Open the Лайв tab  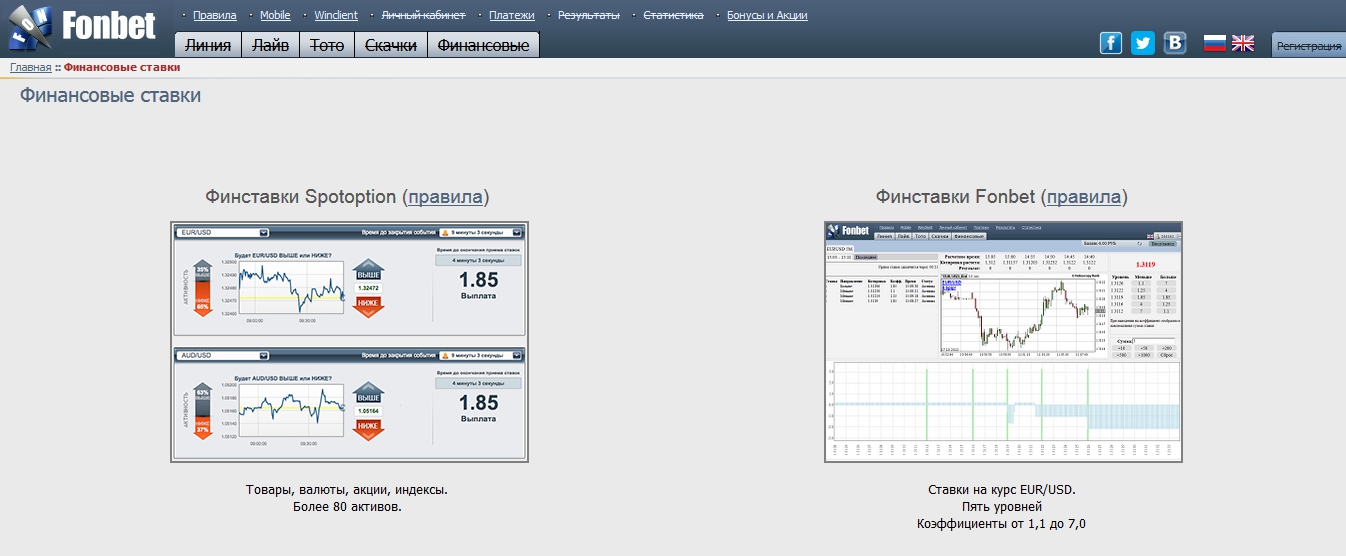tap(271, 45)
